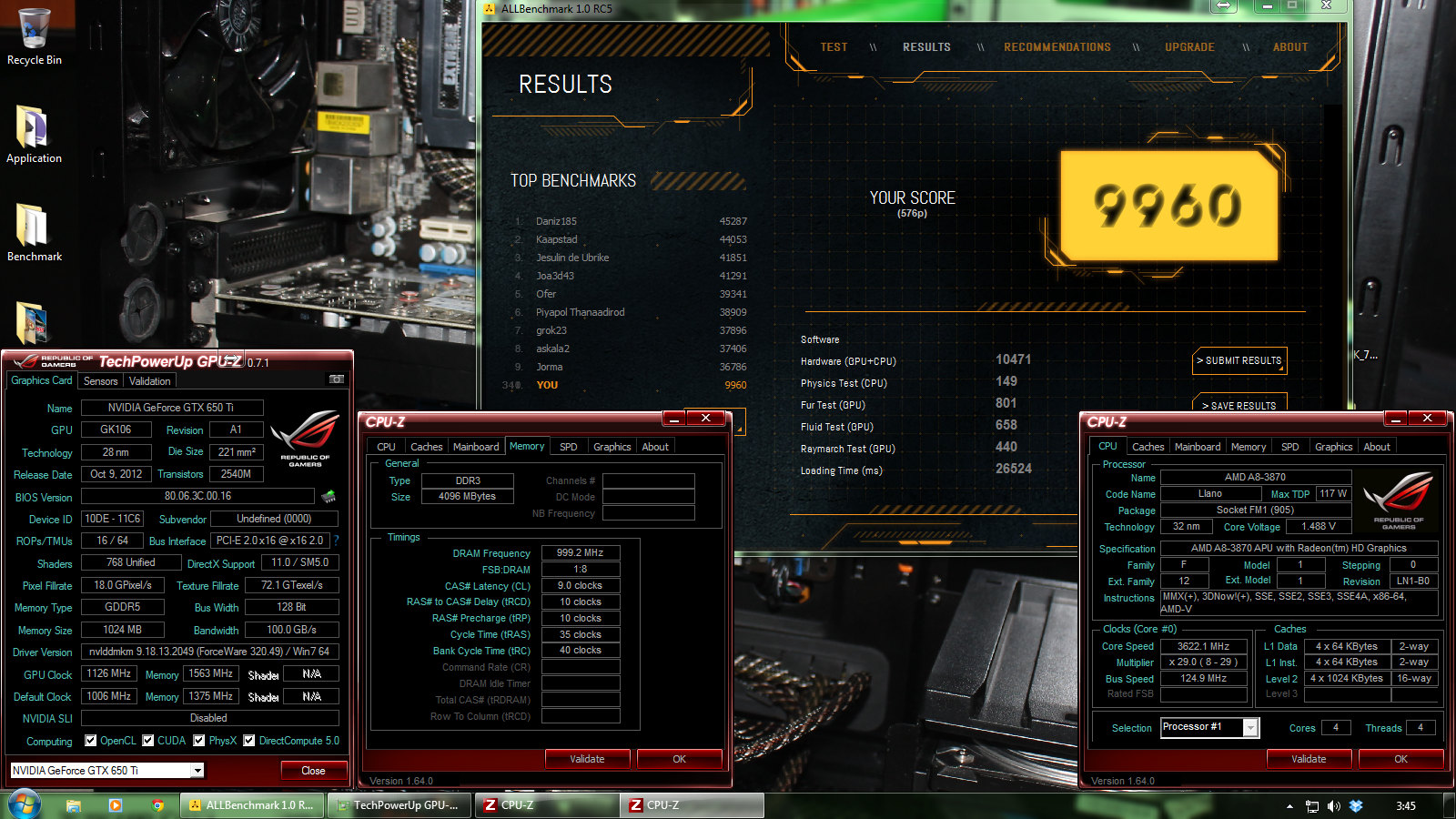Click OK in the Memory CPU-Z window
The image size is (1456, 819).
pyautogui.click(x=679, y=759)
